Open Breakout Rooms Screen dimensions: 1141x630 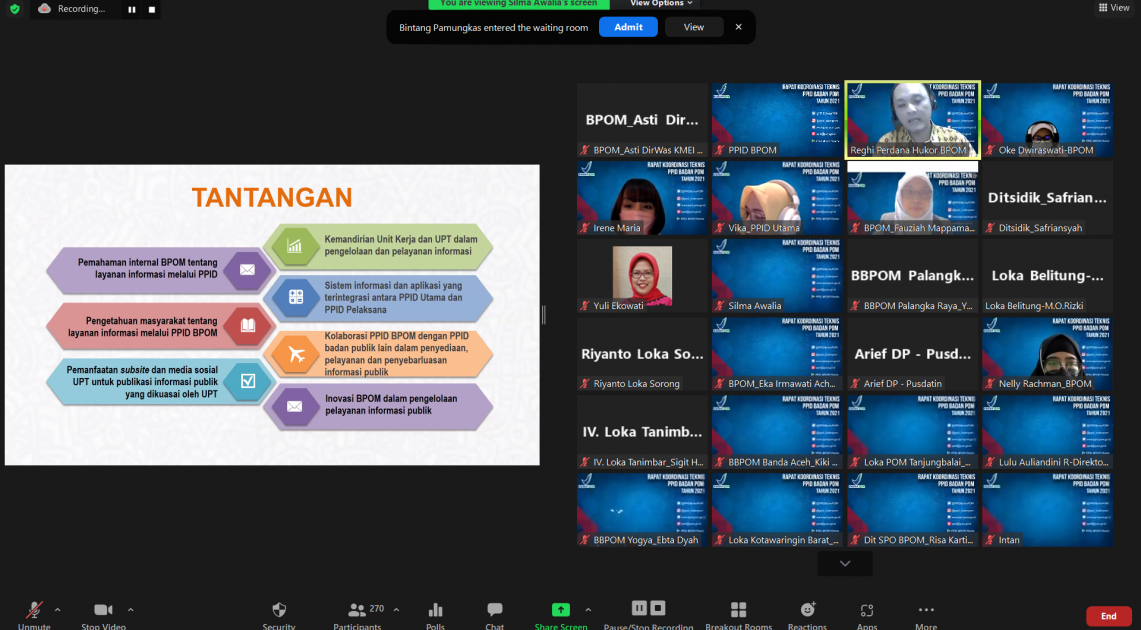pyautogui.click(x=738, y=612)
